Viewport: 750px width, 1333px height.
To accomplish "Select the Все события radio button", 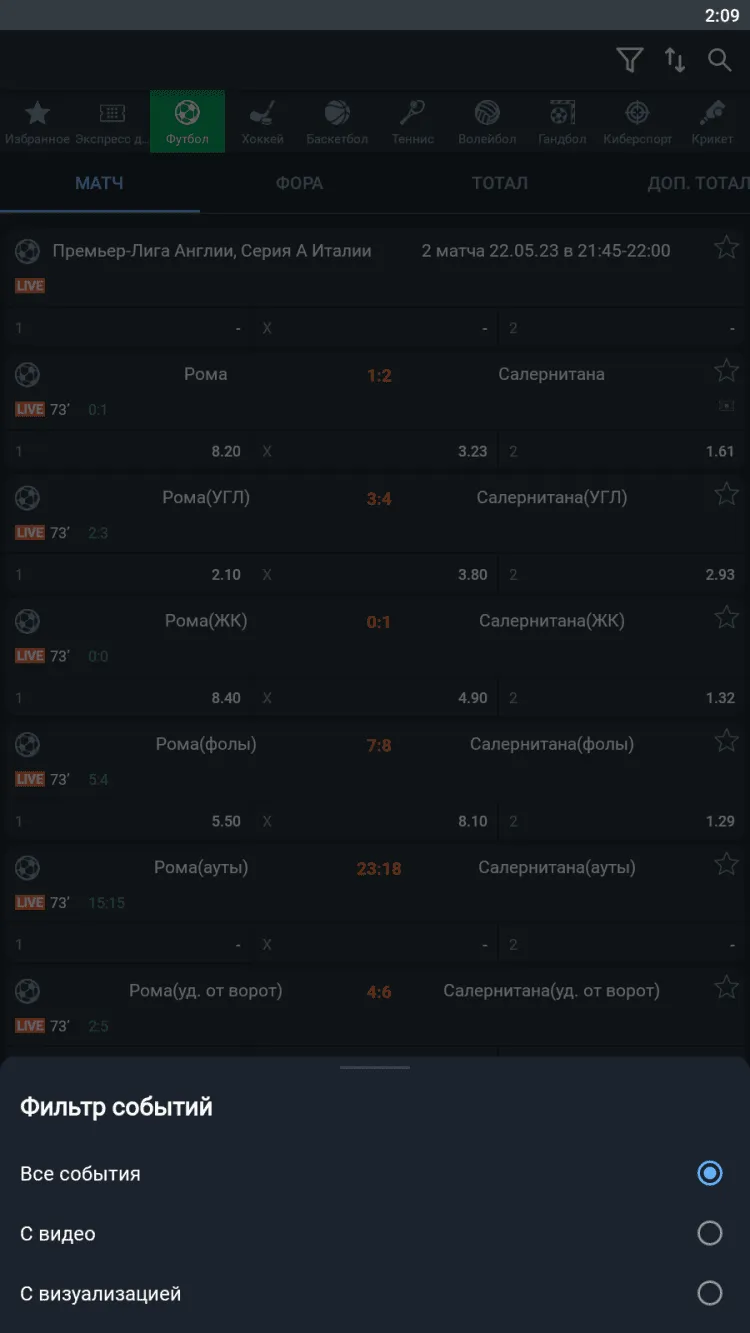I will click(x=709, y=1173).
